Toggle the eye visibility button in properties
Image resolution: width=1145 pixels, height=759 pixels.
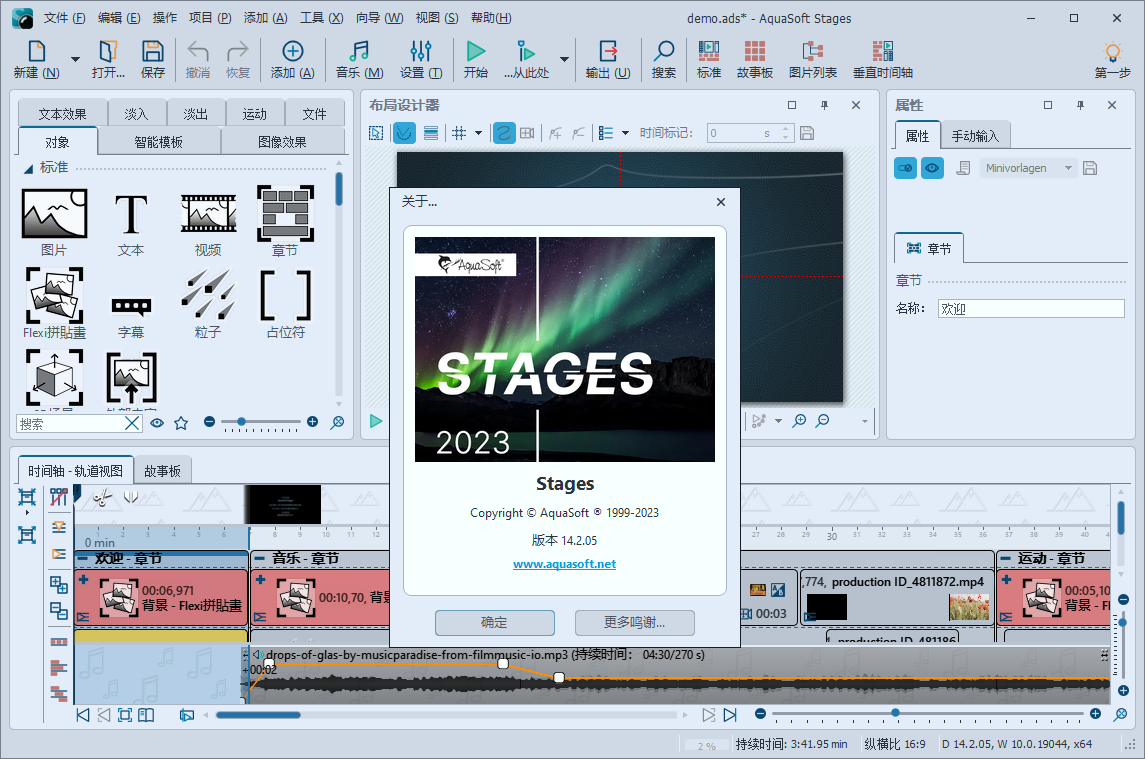pyautogui.click(x=932, y=168)
